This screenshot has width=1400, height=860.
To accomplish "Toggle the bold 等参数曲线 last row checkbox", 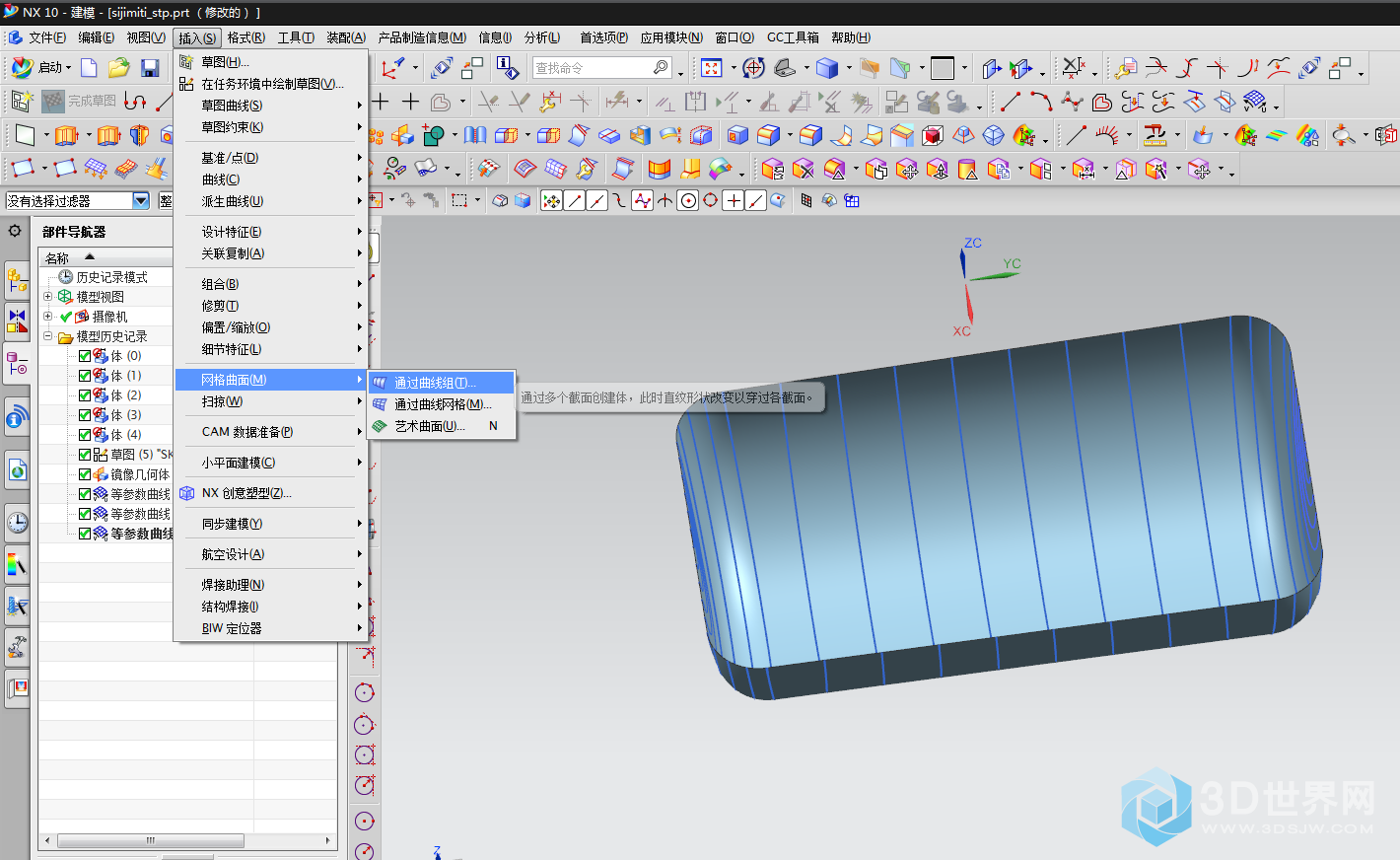I will tap(85, 534).
